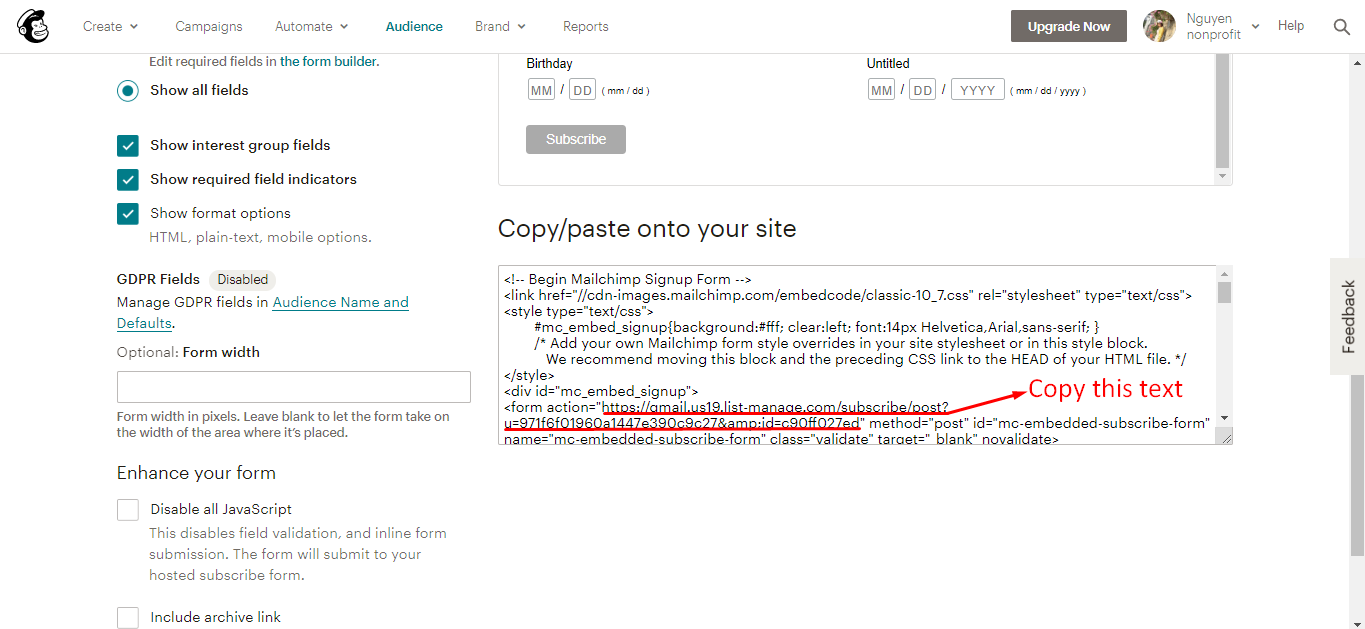Open the Help link
Screen dimensions: 1365x629
pyautogui.click(x=1291, y=26)
